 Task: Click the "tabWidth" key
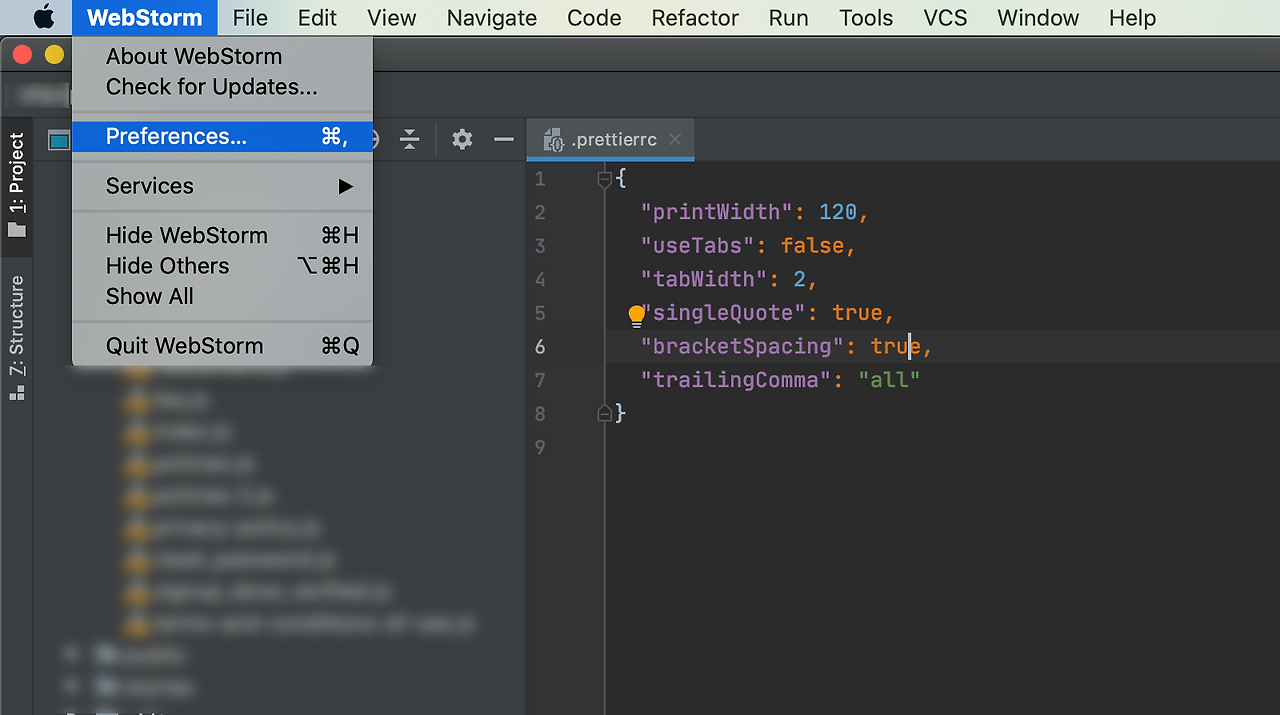(x=702, y=279)
